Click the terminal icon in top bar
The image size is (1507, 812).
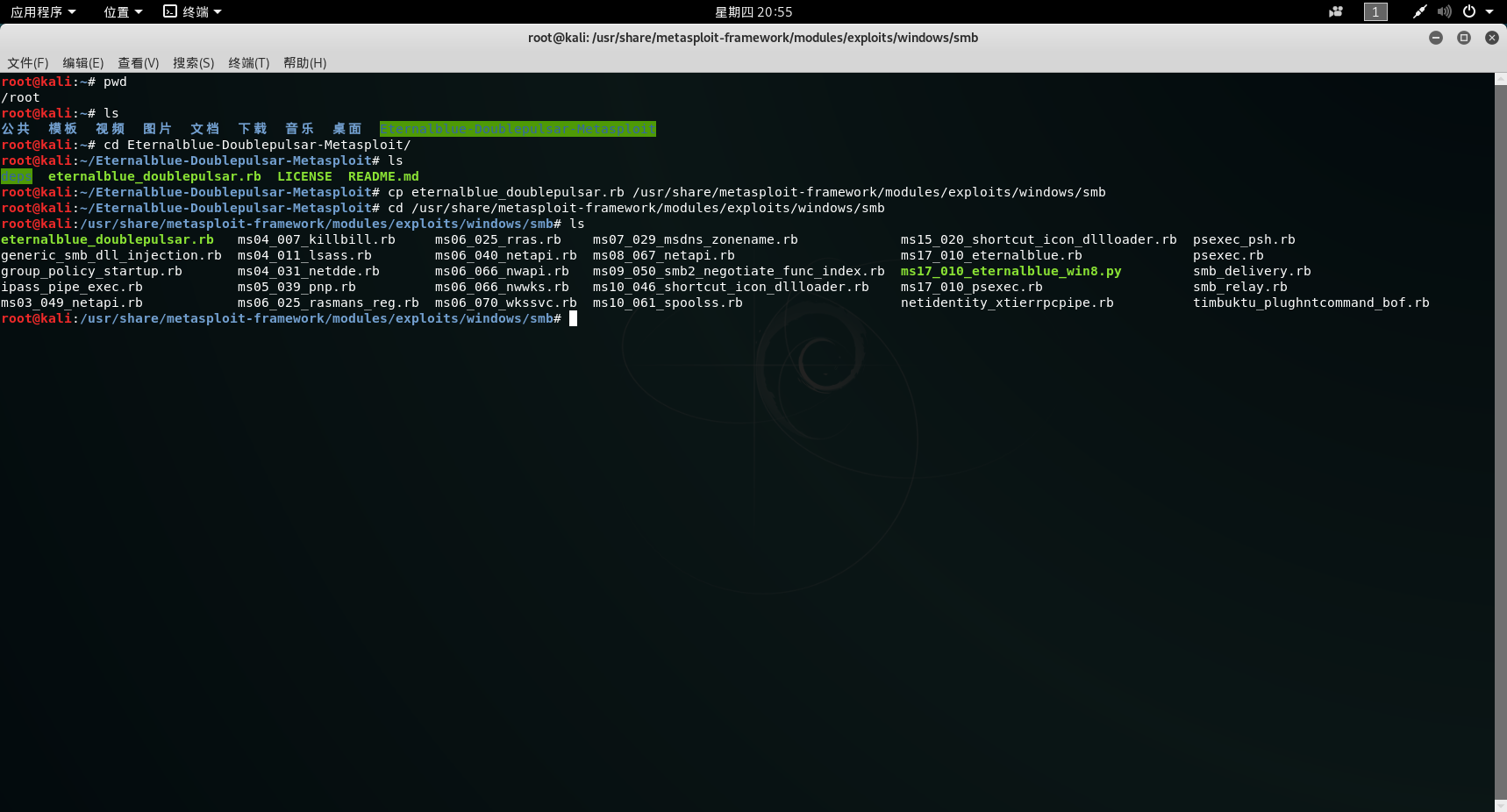point(170,11)
